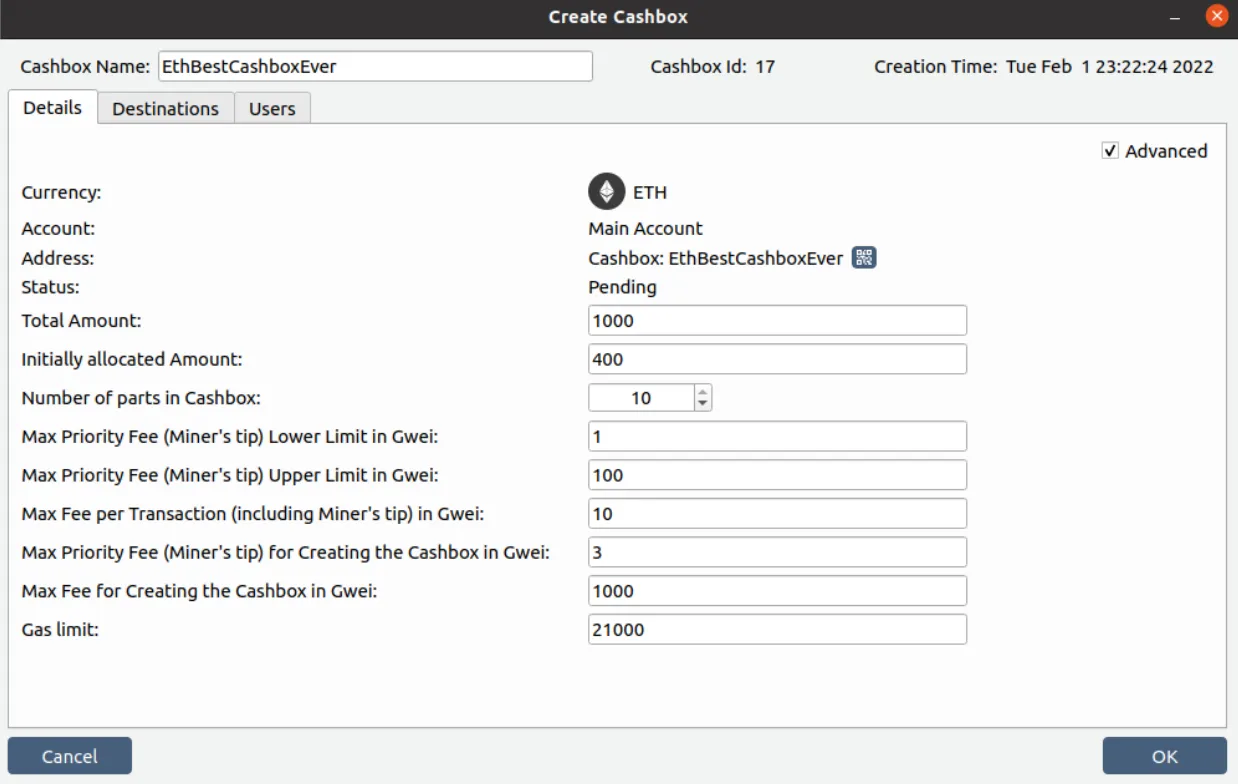
Task: Focus the Initially allocated Amount field
Action: tap(777, 359)
